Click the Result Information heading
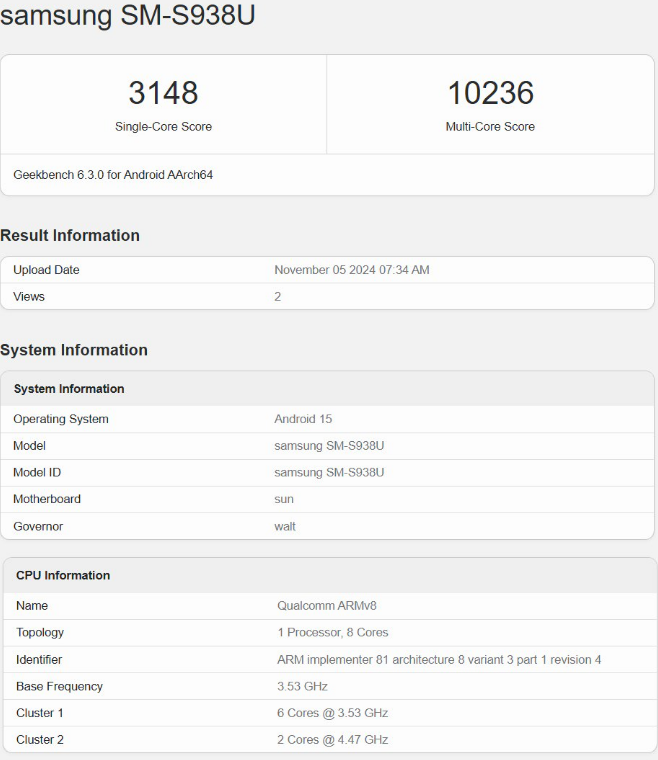Screen dimensions: 658x760 point(70,235)
